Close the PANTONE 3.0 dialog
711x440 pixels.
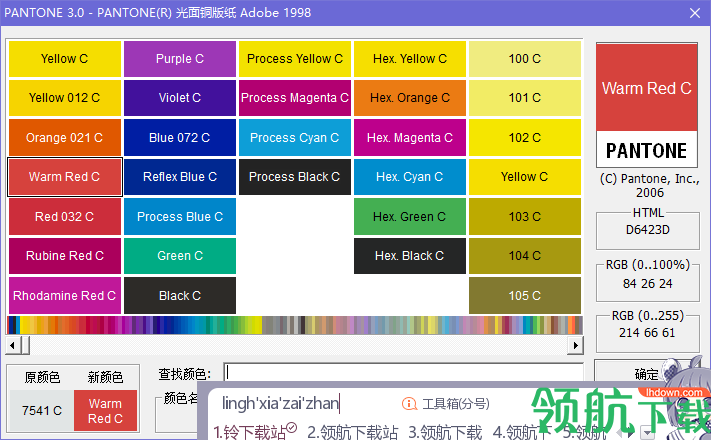point(695,13)
